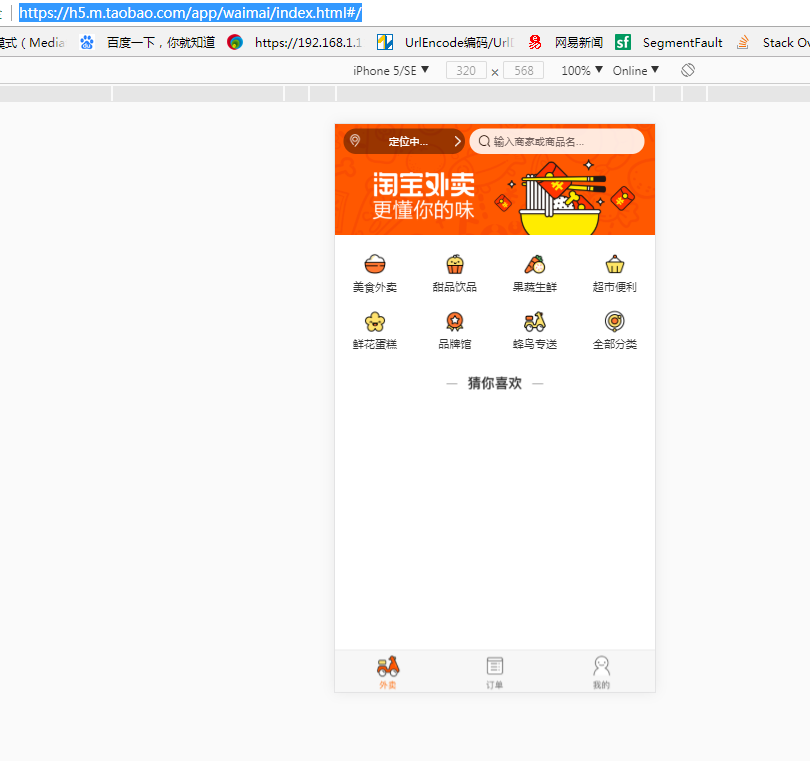Expand the location selector chevron arrow

click(457, 141)
